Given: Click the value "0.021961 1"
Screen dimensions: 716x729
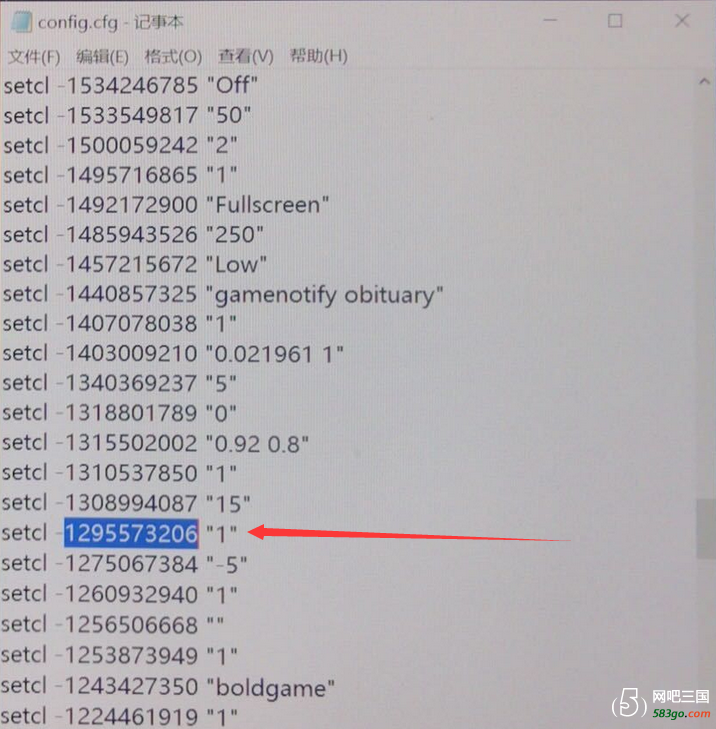Looking at the screenshot, I should (x=274, y=354).
